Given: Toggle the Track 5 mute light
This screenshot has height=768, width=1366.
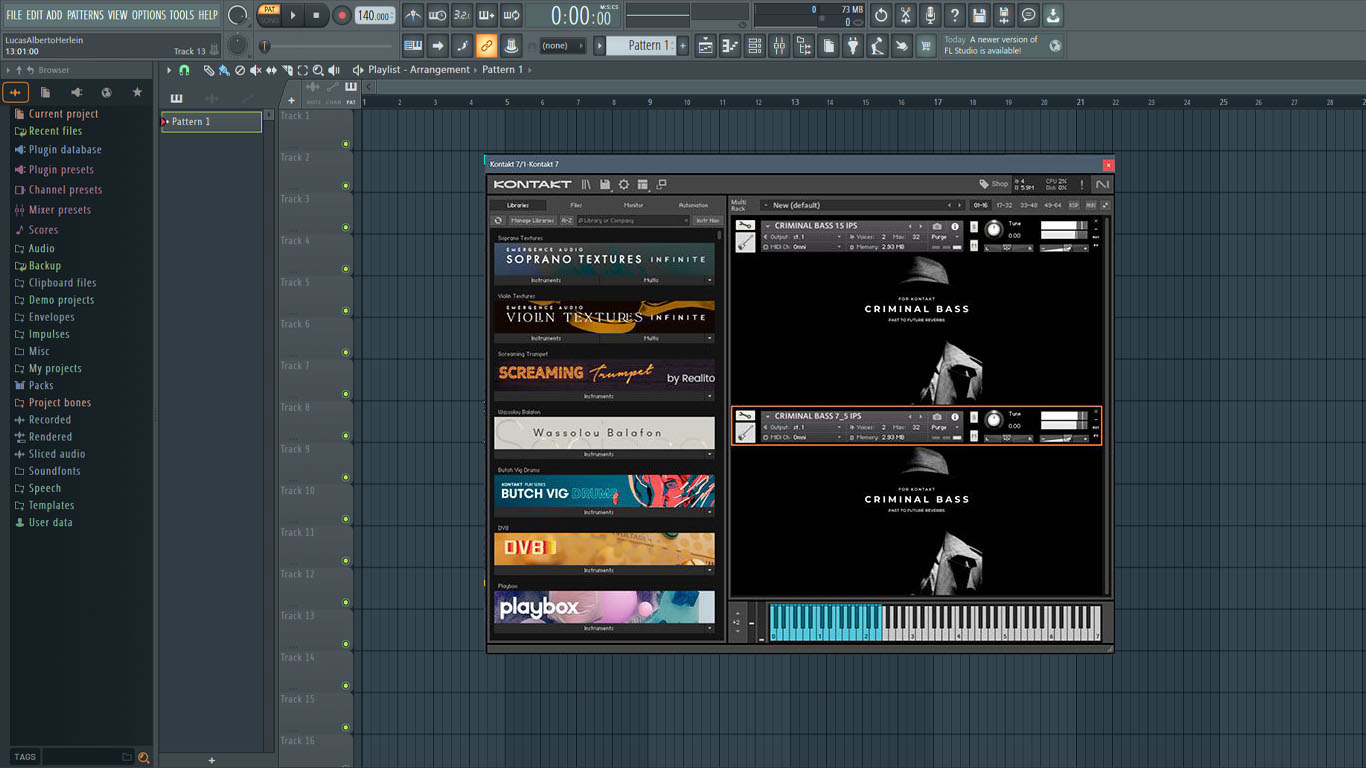Looking at the screenshot, I should [346, 310].
